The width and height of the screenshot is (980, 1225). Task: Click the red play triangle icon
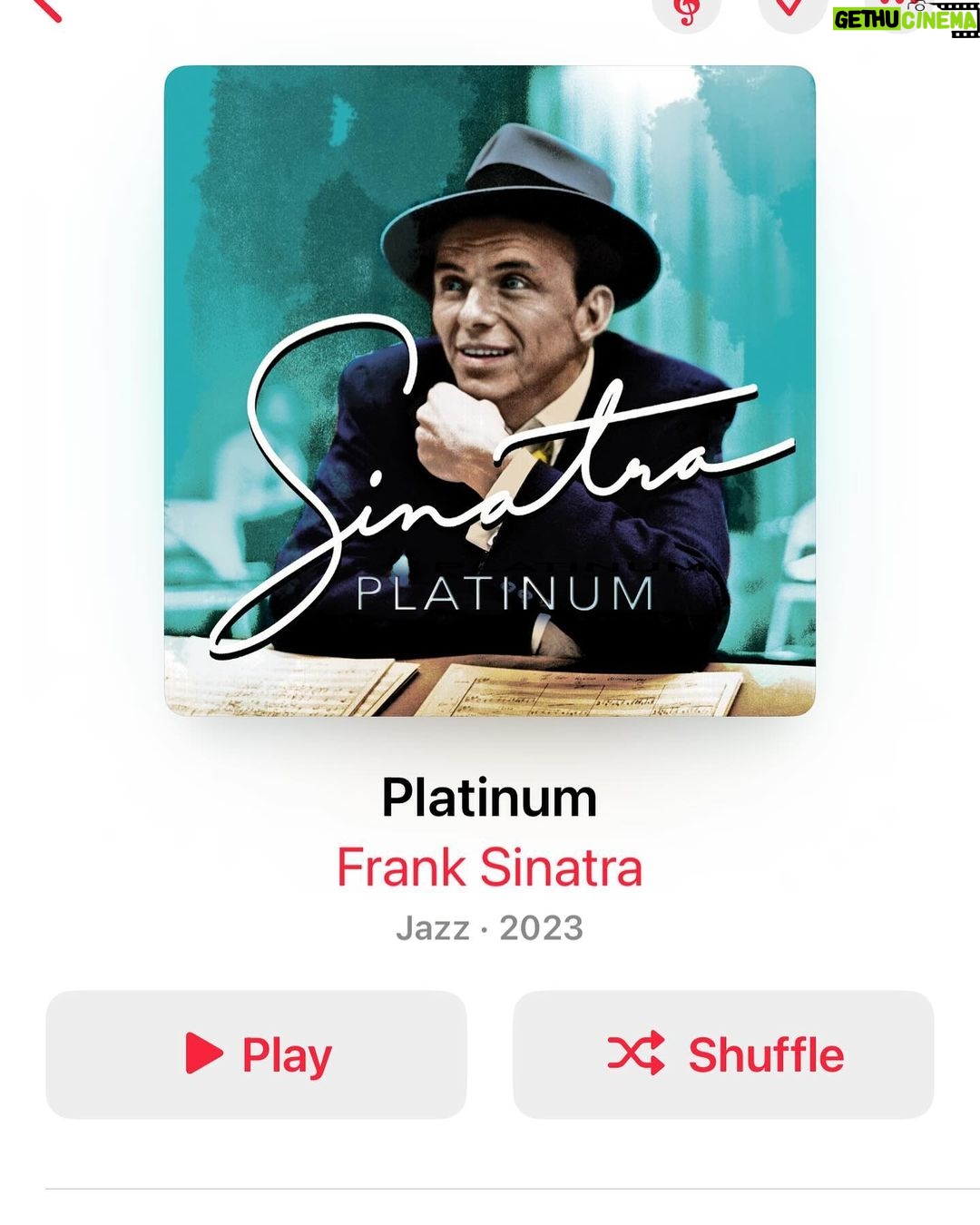(204, 1053)
